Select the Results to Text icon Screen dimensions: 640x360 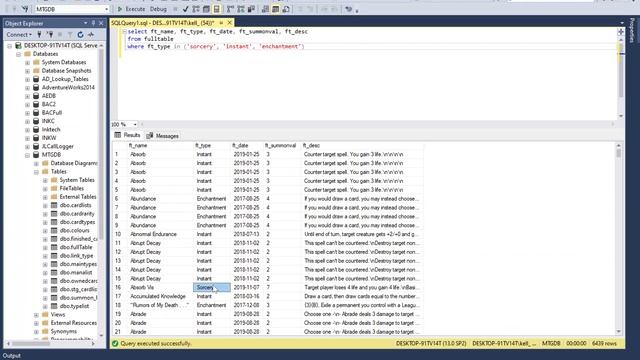tap(265, 9)
